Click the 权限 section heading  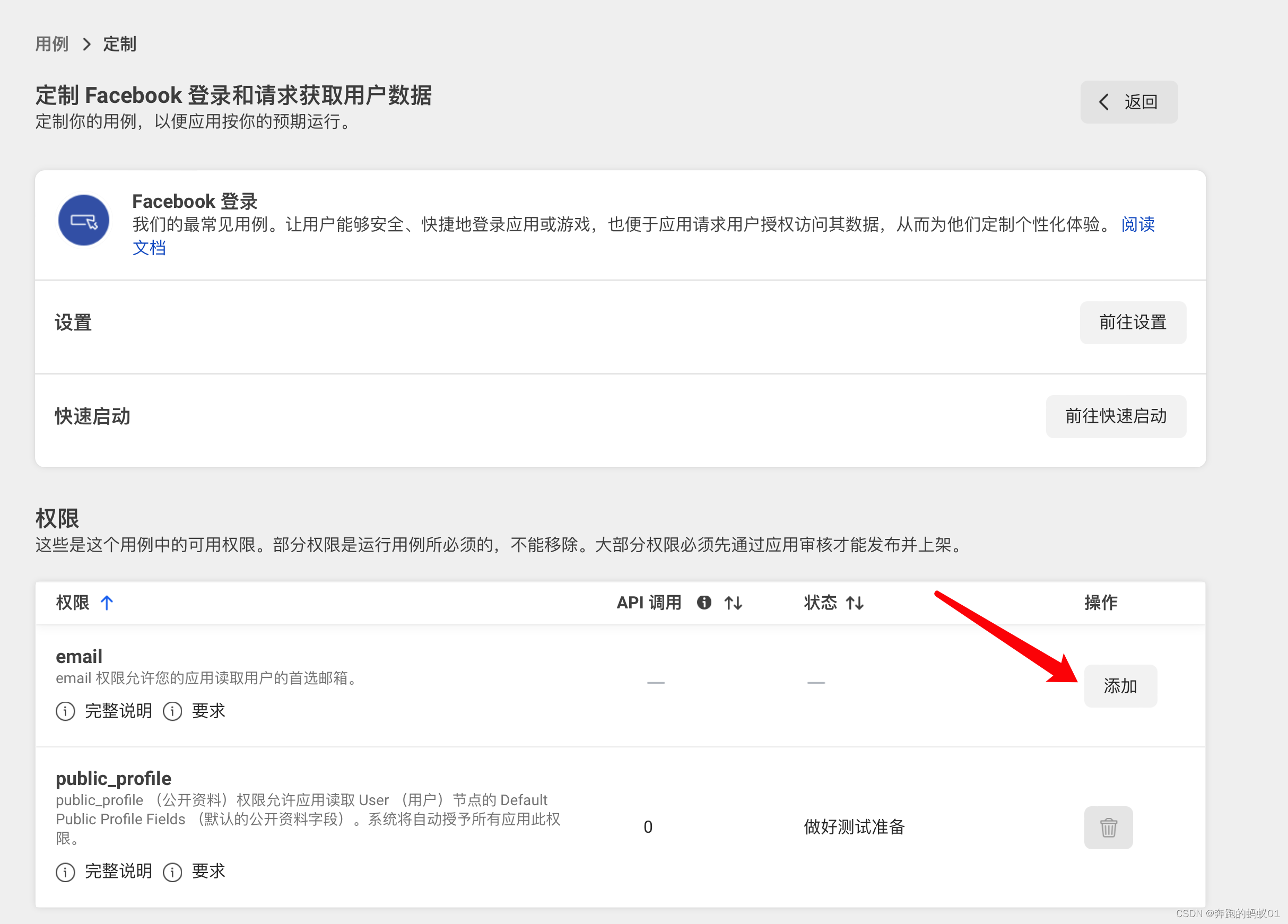click(x=57, y=518)
